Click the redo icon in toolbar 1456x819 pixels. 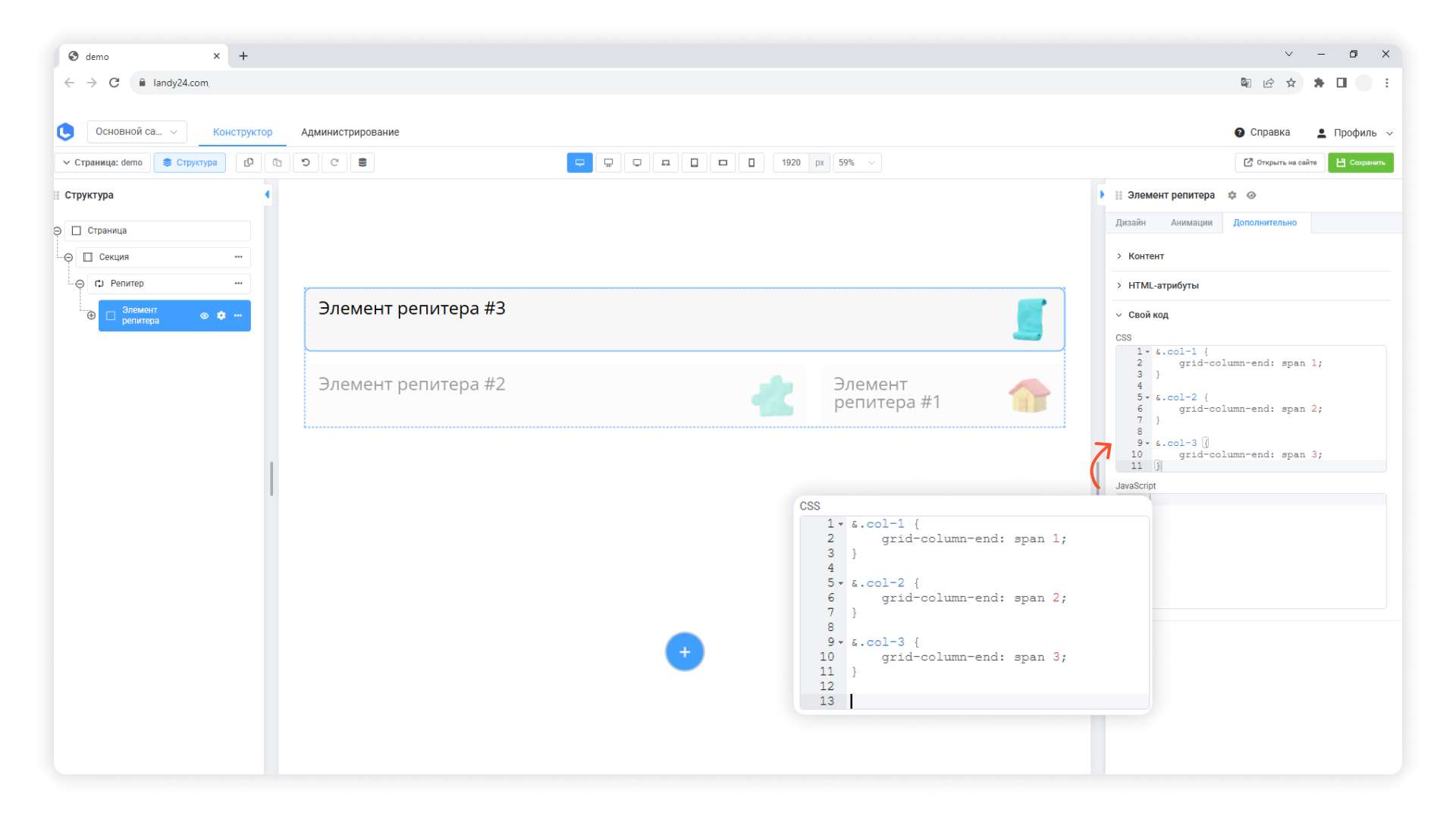click(334, 162)
